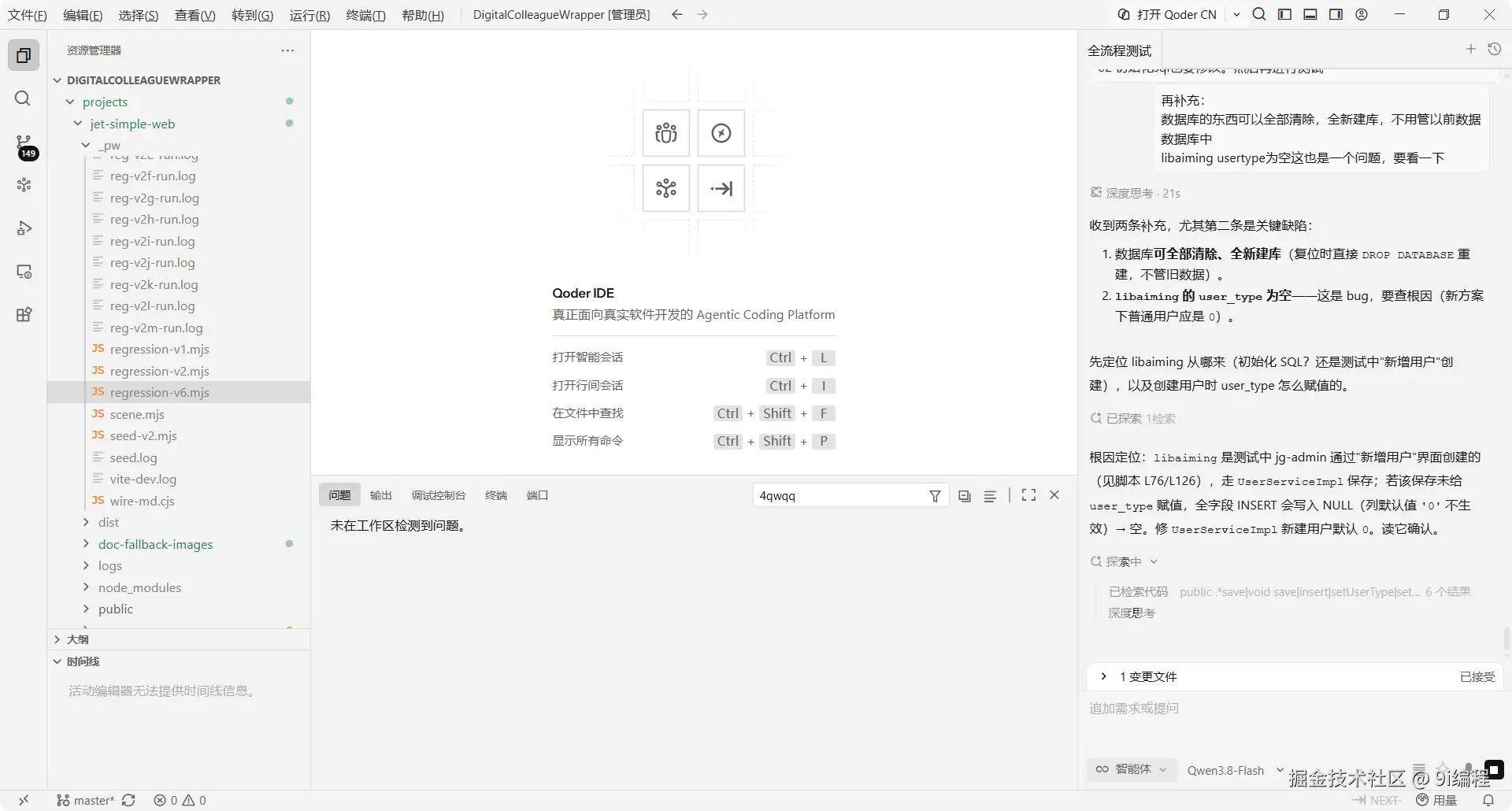Open the 终端(T) menu
Screen dimensions: 1512x811
[x=366, y=15]
